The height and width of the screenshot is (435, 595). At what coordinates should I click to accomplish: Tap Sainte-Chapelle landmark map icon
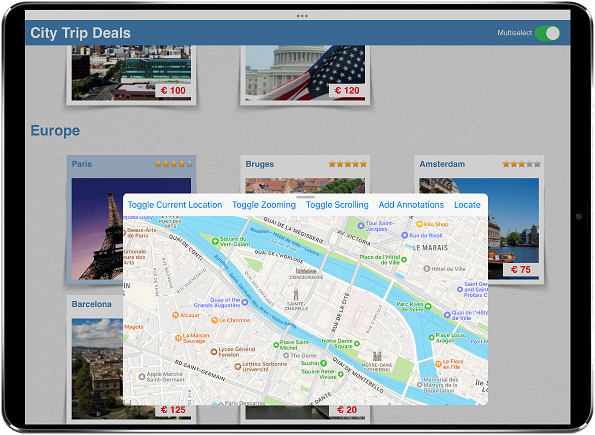coord(296,294)
